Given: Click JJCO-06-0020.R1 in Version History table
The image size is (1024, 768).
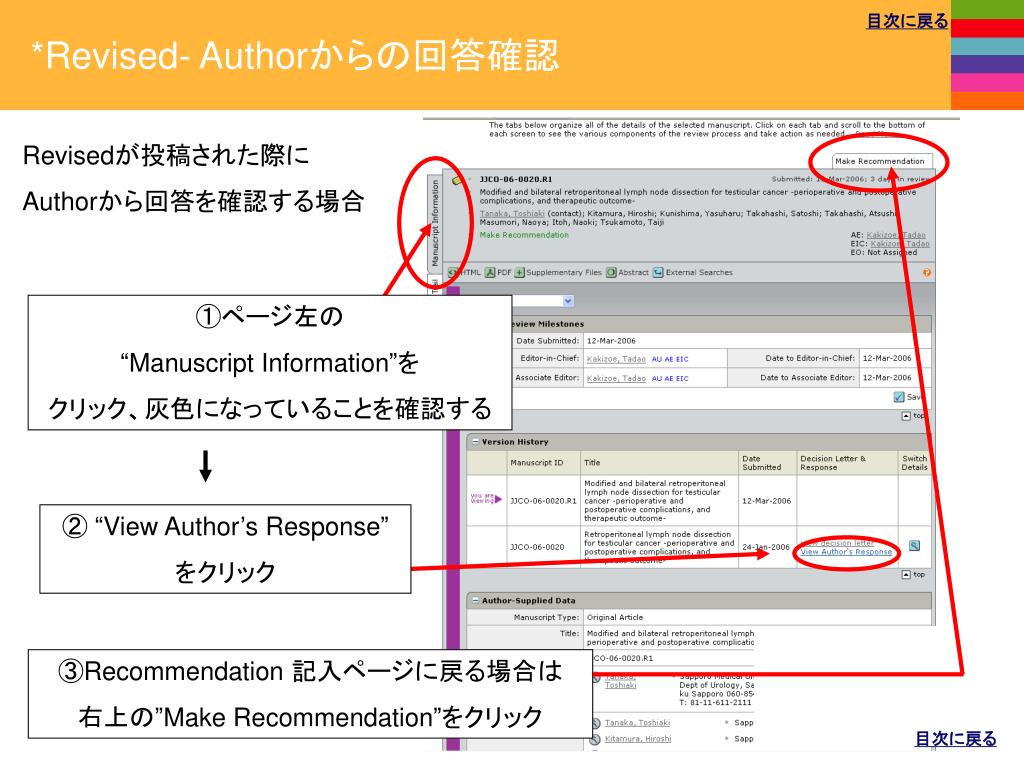Looking at the screenshot, I should (x=543, y=501).
